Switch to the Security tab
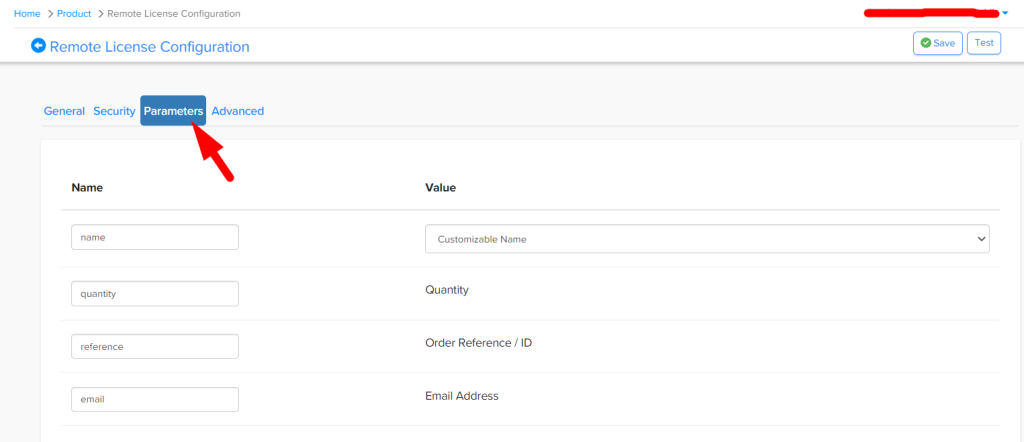The height and width of the screenshot is (442, 1024). (114, 111)
